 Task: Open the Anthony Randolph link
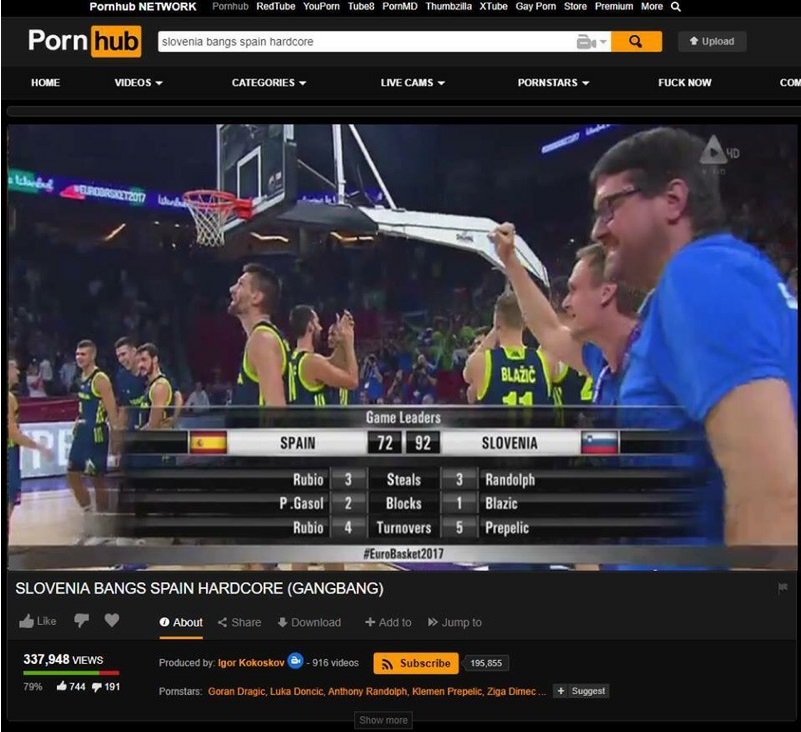(x=367, y=692)
